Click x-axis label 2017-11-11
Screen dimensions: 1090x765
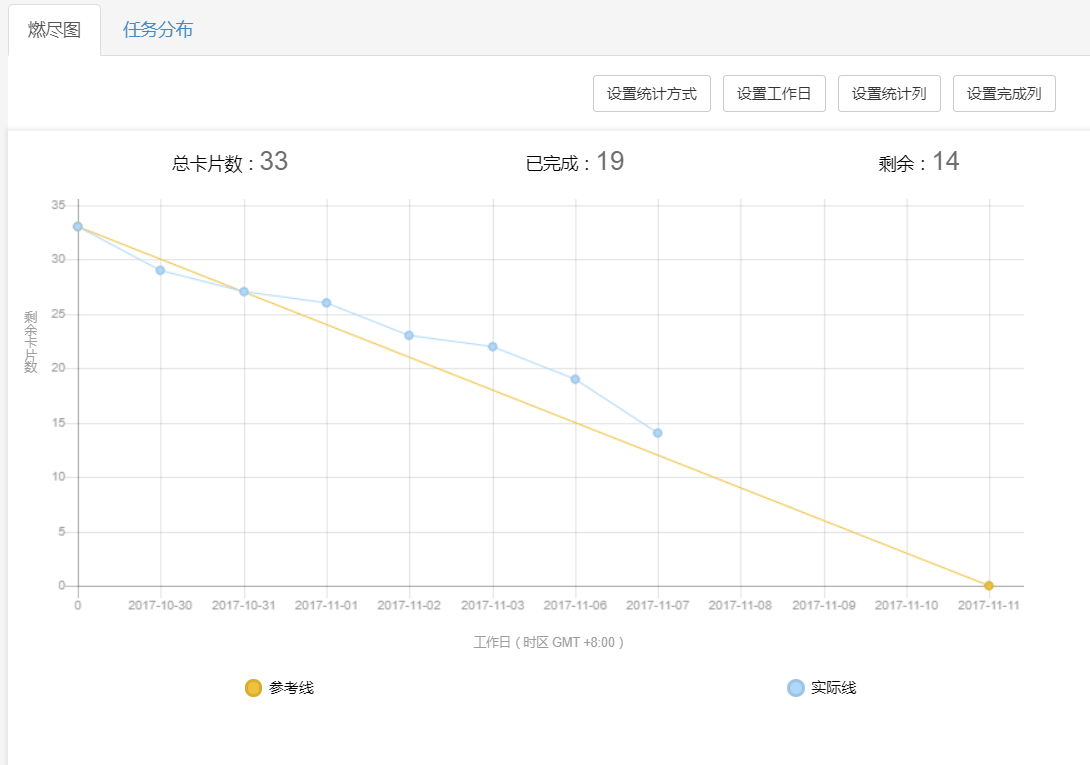[989, 606]
